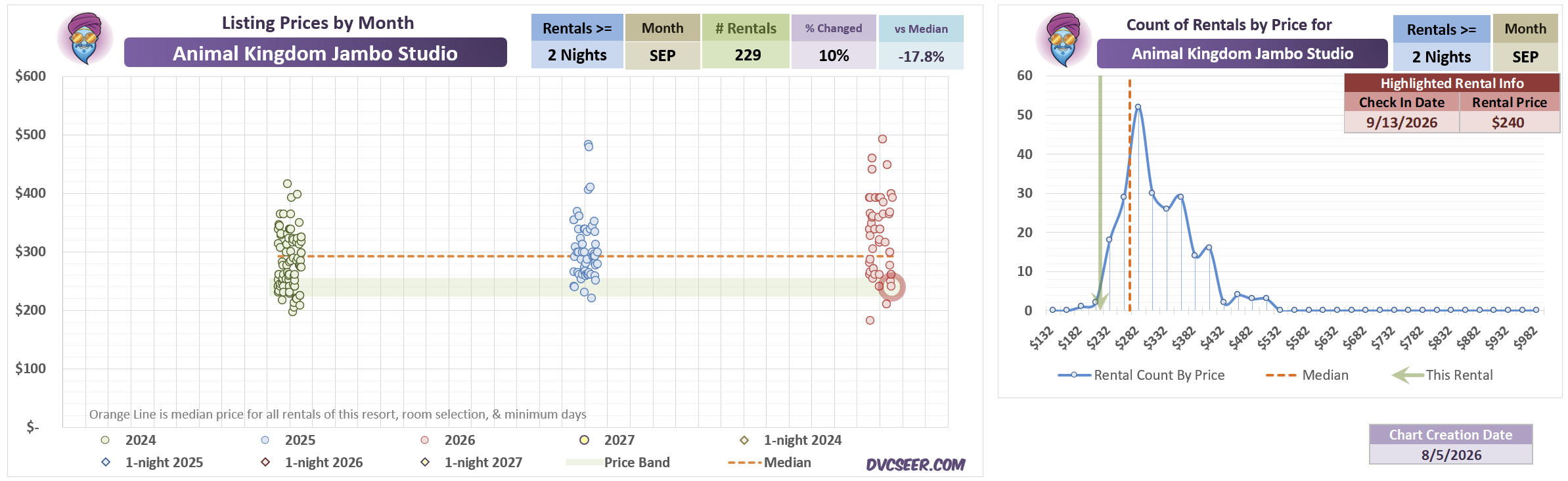This screenshot has height=481, width=1568.
Task: Click the DVCSEER.COM link
Action: click(916, 465)
